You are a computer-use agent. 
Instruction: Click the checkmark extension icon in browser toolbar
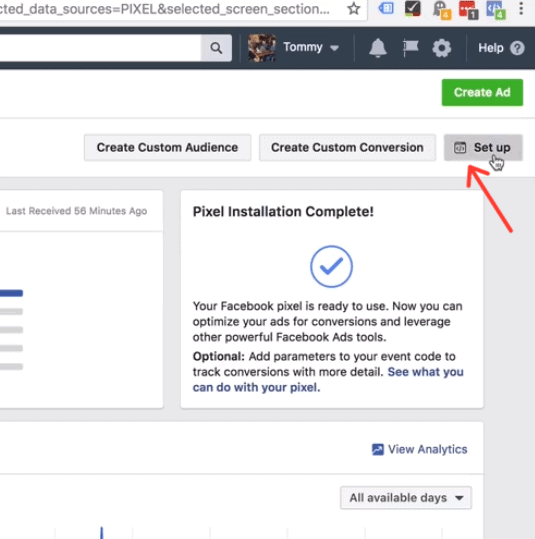click(413, 9)
